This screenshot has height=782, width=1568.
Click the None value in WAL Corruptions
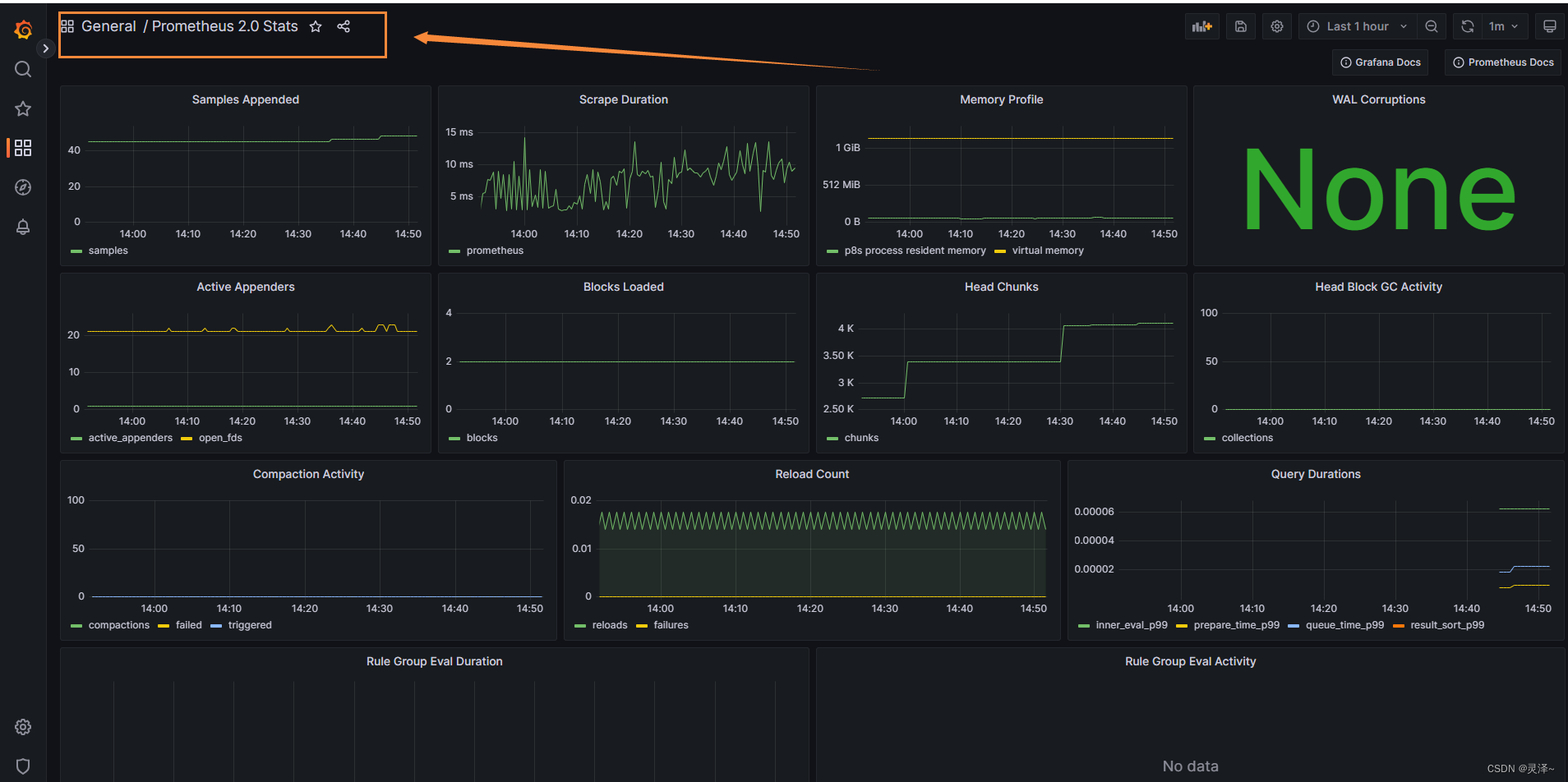tap(1379, 191)
